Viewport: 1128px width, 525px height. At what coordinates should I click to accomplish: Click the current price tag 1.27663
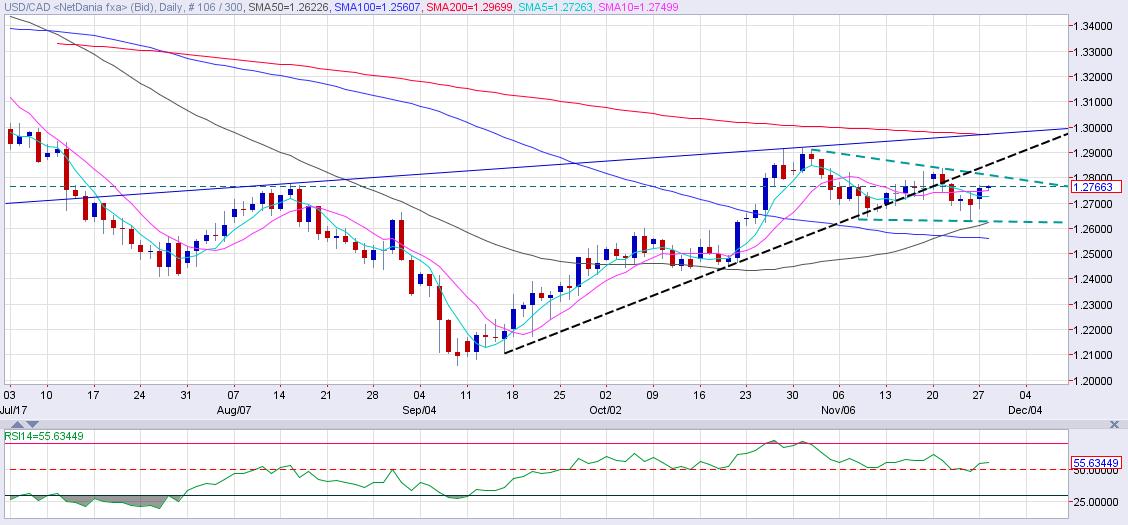[x=1098, y=186]
